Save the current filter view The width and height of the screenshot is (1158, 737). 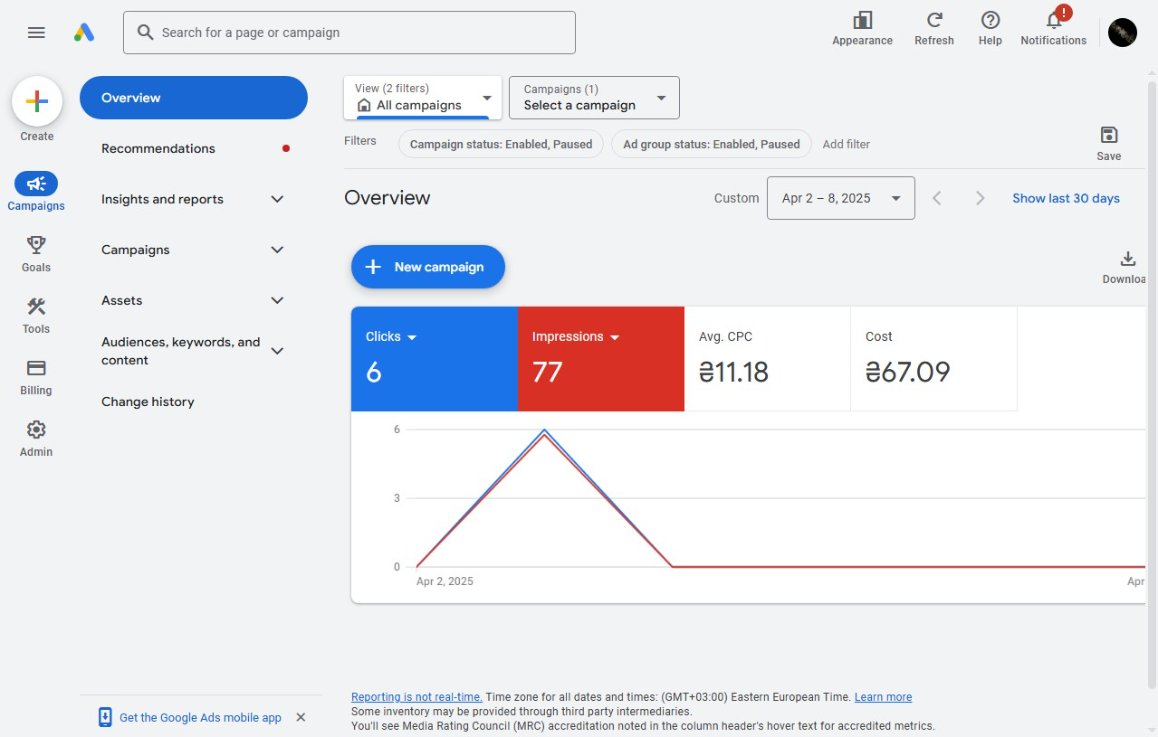(x=1108, y=143)
